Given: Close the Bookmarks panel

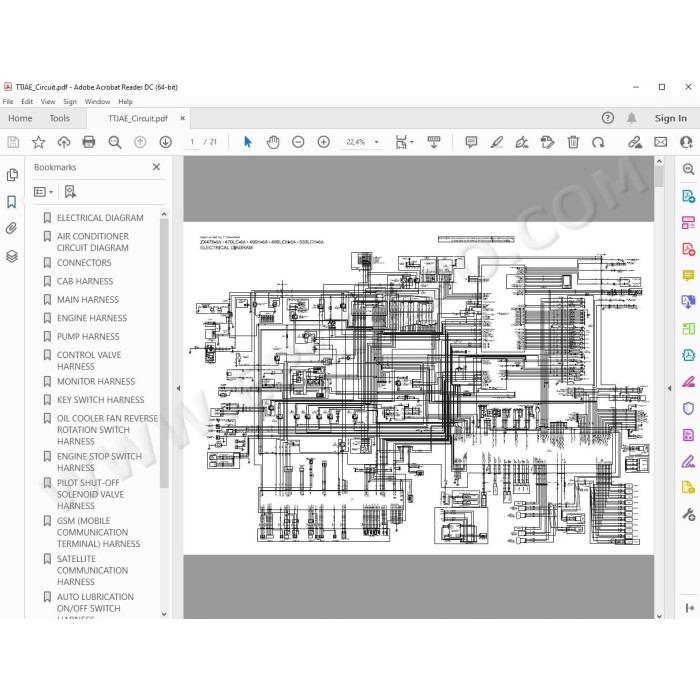Looking at the screenshot, I should click(x=156, y=167).
